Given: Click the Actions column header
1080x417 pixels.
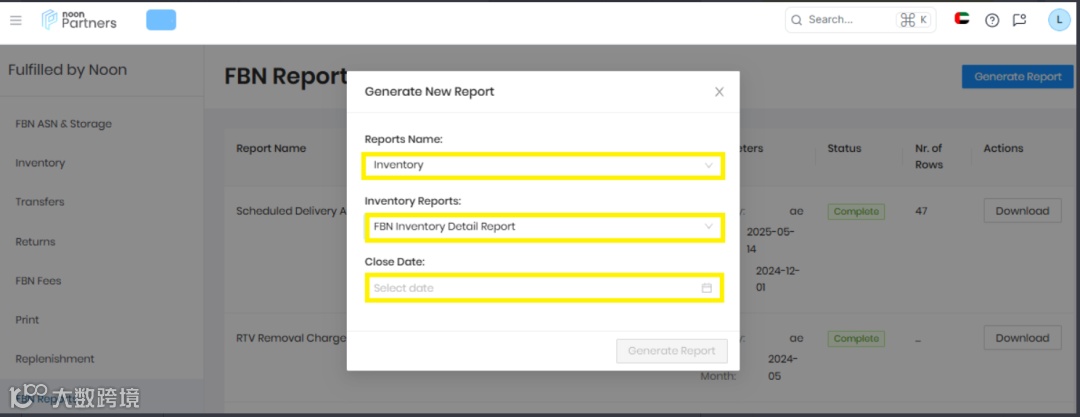Looking at the screenshot, I should click(x=1003, y=148).
